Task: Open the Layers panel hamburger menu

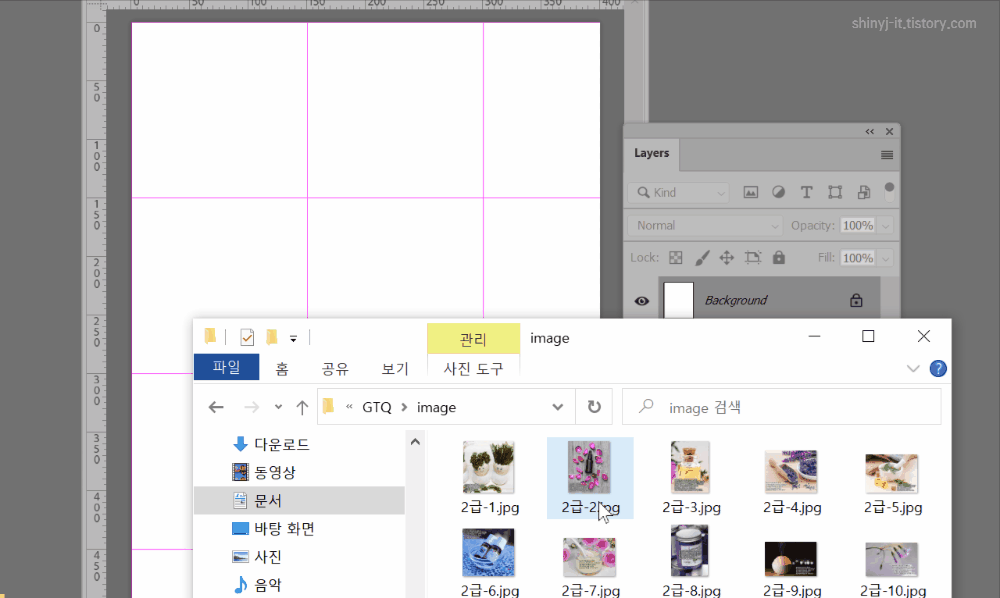Action: pos(886,155)
